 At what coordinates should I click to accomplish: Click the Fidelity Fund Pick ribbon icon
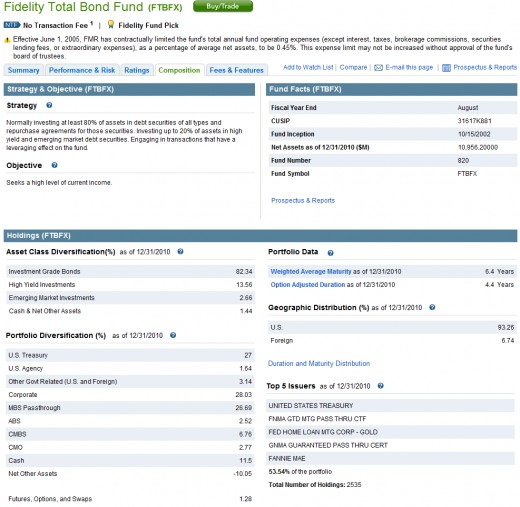[111, 25]
